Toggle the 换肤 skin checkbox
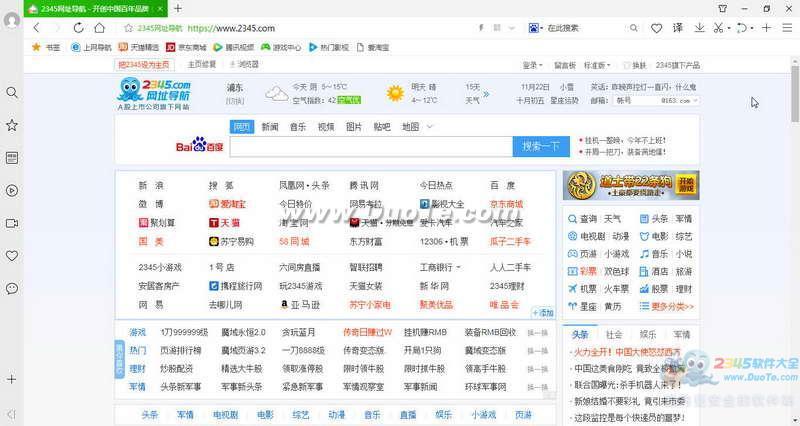 (627, 65)
